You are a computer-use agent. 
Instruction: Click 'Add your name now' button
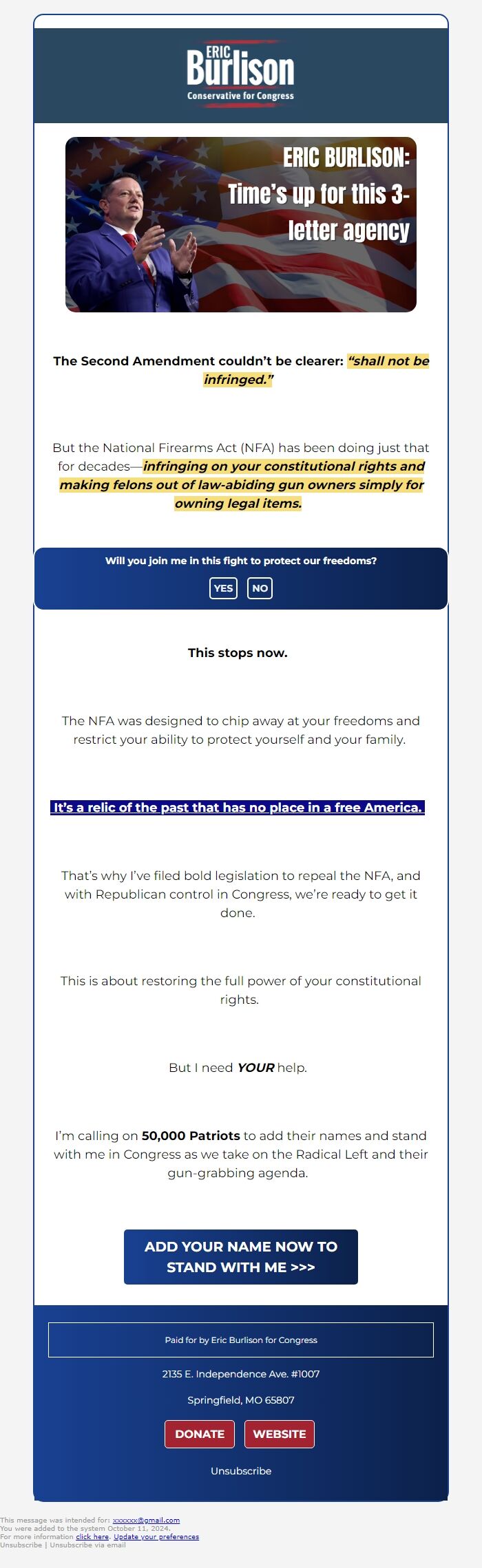click(241, 1257)
